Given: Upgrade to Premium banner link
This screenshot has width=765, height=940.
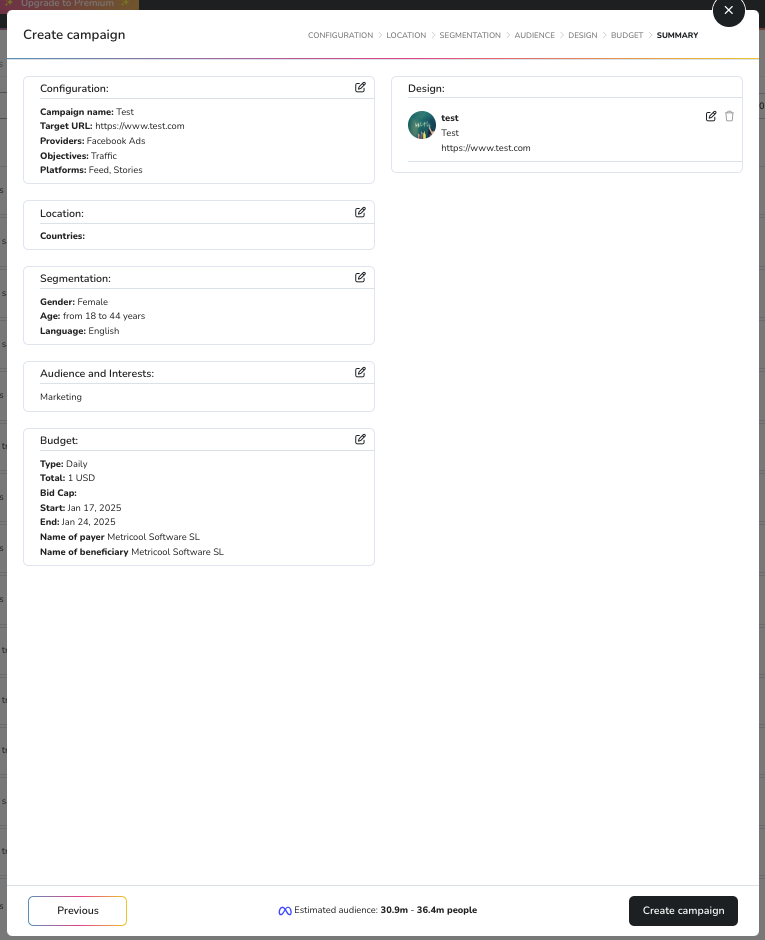Looking at the screenshot, I should [x=69, y=4].
